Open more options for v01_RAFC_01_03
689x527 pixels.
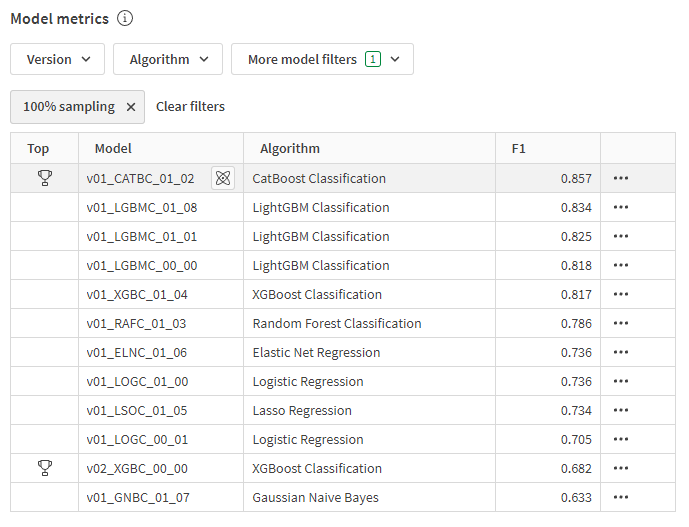pyautogui.click(x=620, y=323)
